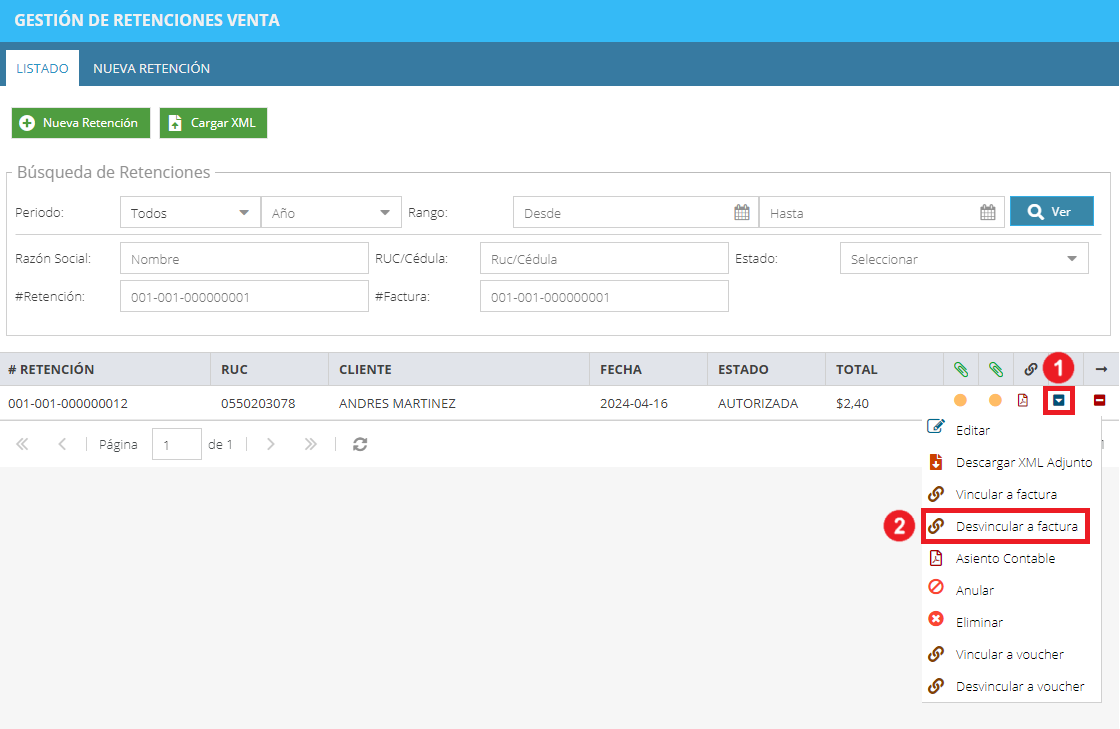Click the Razón Social Nombre input field
Image resolution: width=1120 pixels, height=729 pixels.
point(244,258)
